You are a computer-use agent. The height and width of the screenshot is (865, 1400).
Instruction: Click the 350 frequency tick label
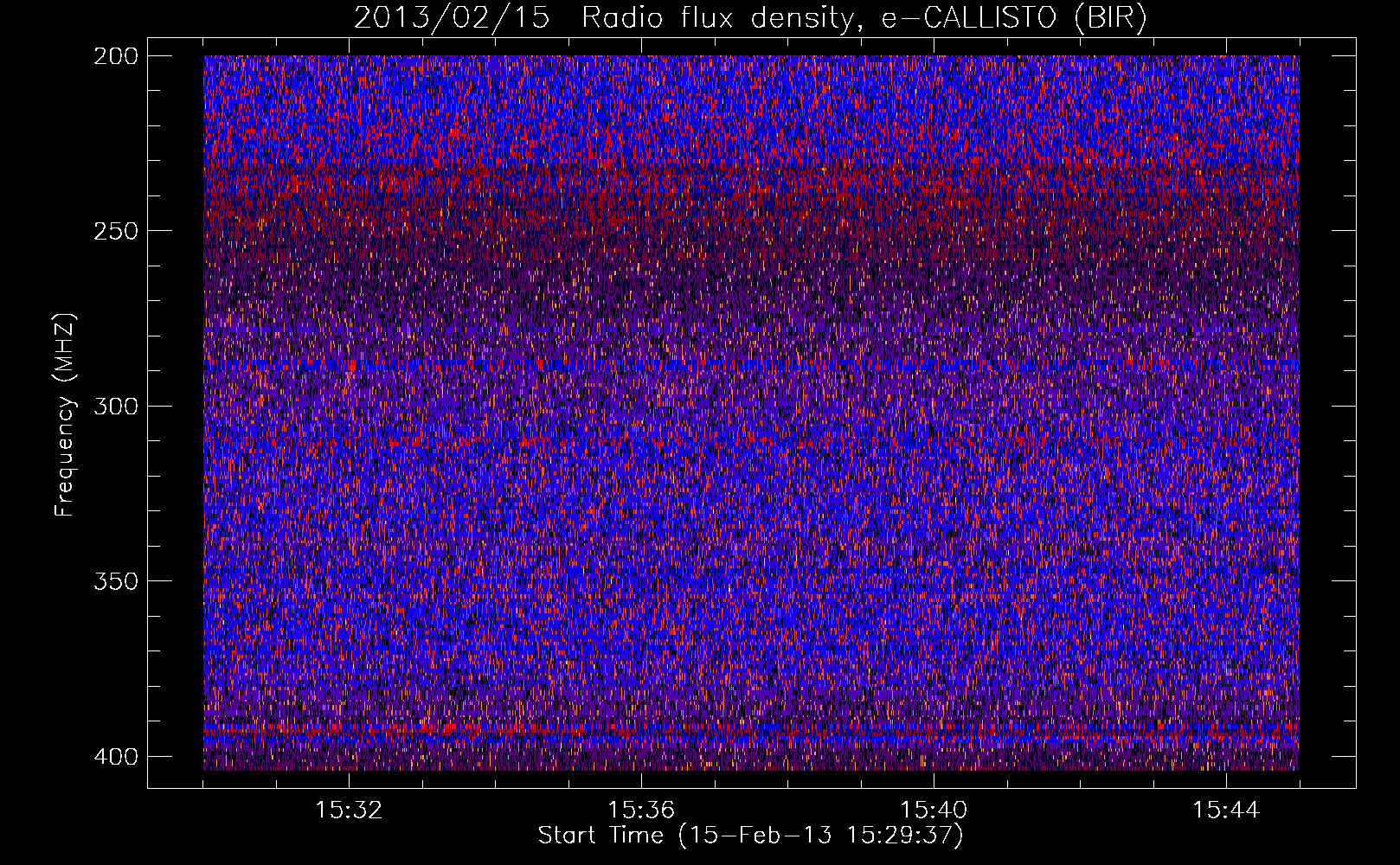click(115, 581)
